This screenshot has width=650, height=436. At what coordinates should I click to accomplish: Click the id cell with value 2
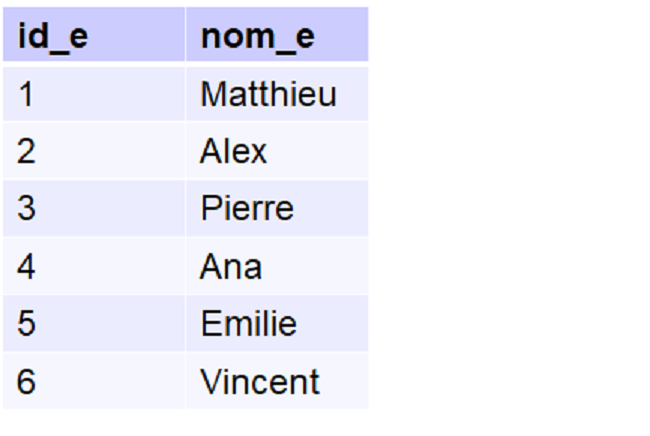pyautogui.click(x=26, y=151)
